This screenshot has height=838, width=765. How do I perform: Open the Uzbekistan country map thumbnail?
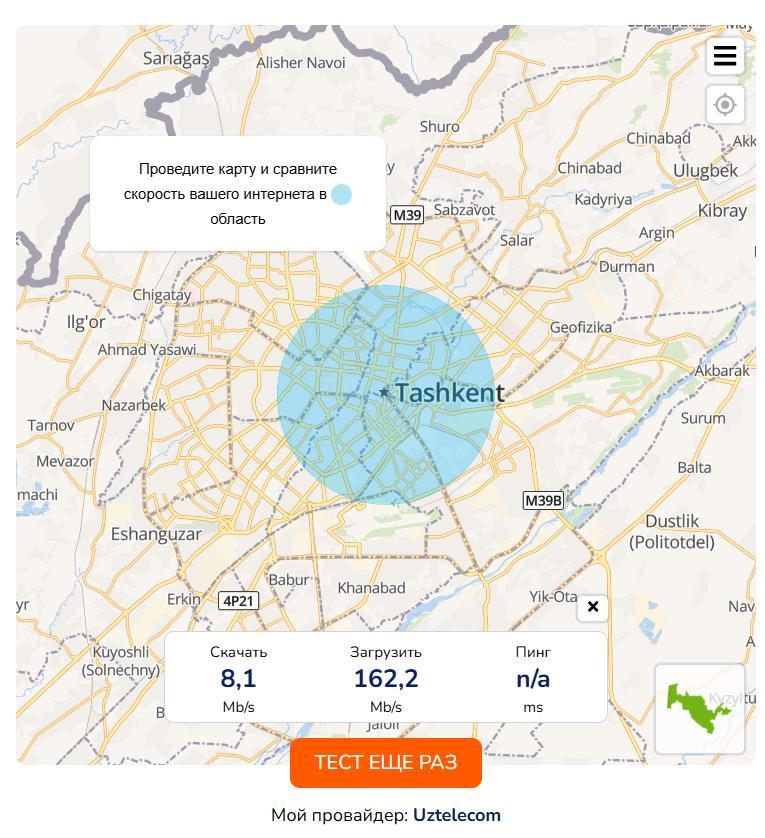pyautogui.click(x=700, y=708)
